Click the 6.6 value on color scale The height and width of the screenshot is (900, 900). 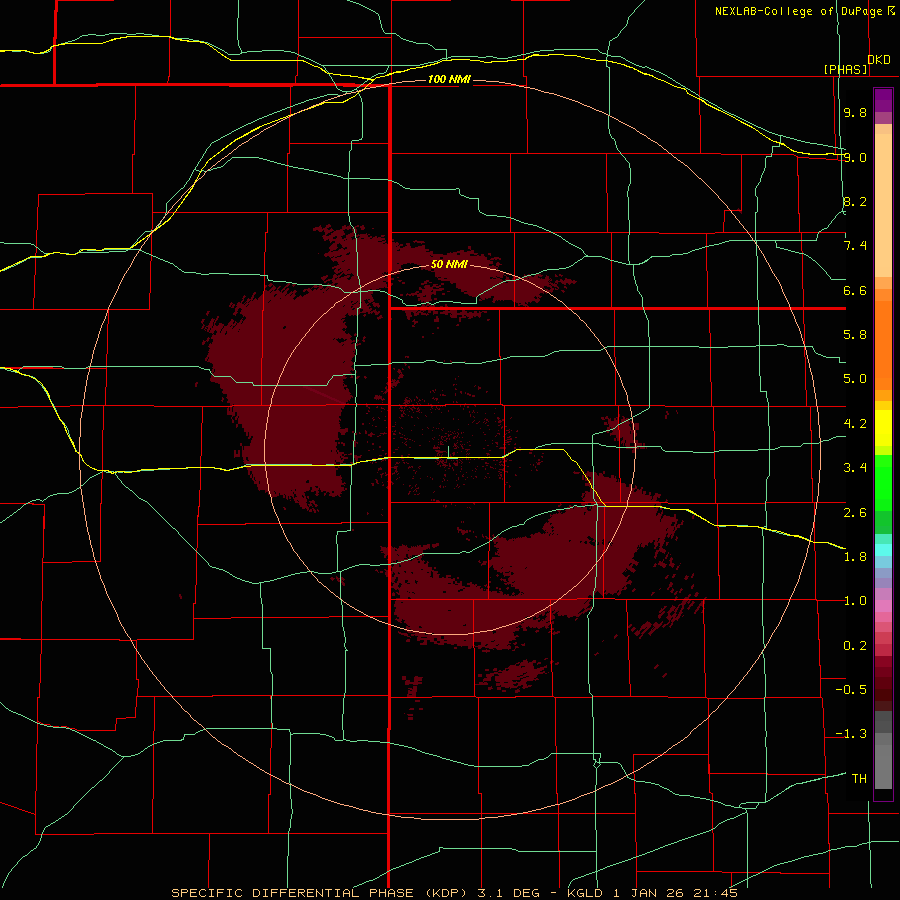point(855,290)
